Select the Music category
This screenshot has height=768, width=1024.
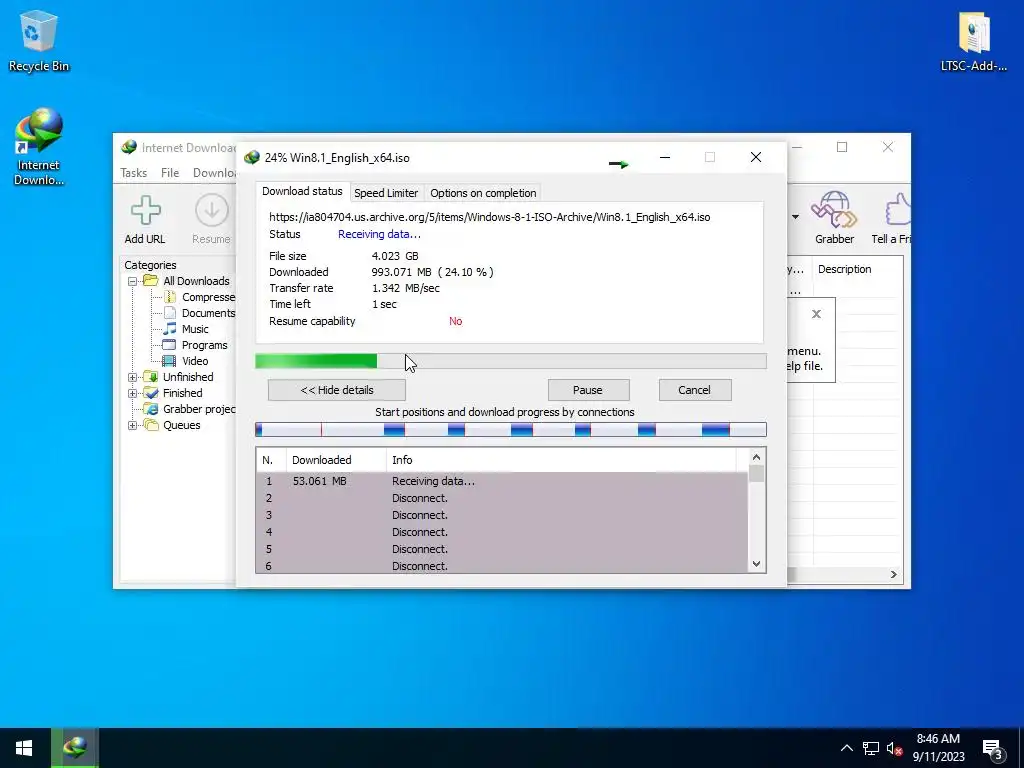click(x=195, y=329)
